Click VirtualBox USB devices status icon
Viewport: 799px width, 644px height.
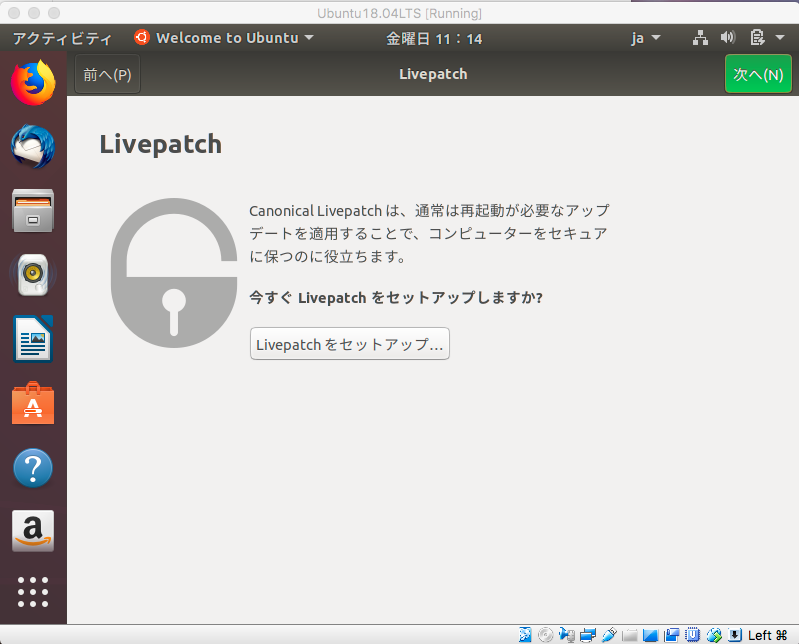point(609,635)
